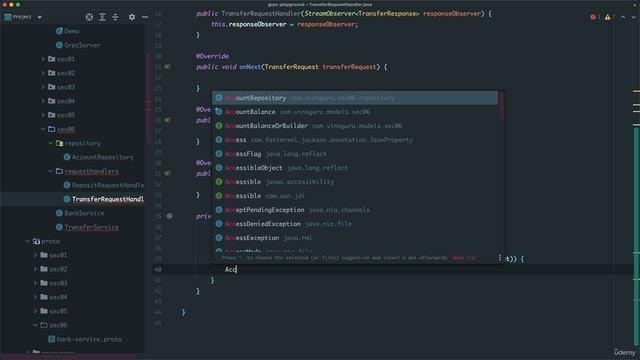Choose AccountBalanceOrBuilder completion suggestion
Screen dimensions: 640x360
(x=355, y=126)
